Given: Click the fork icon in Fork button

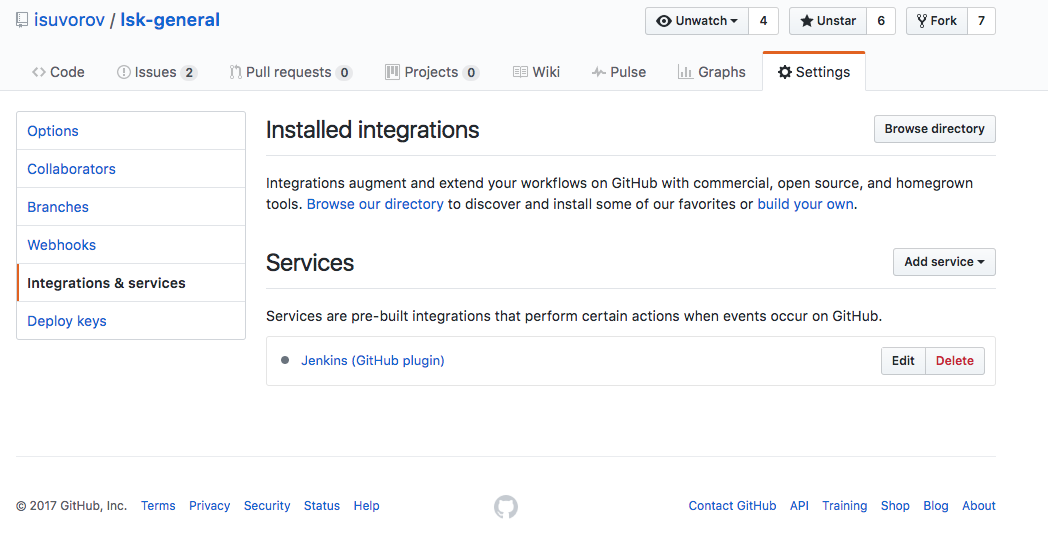Looking at the screenshot, I should pyautogui.click(x=922, y=21).
